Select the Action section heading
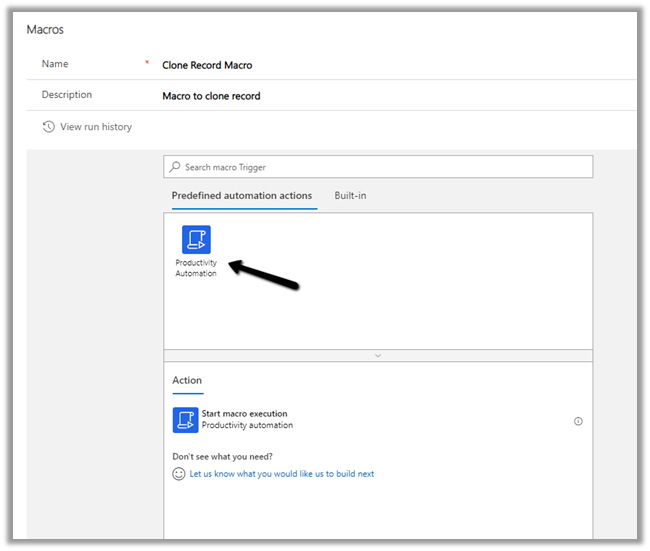650x551 pixels. click(x=187, y=380)
